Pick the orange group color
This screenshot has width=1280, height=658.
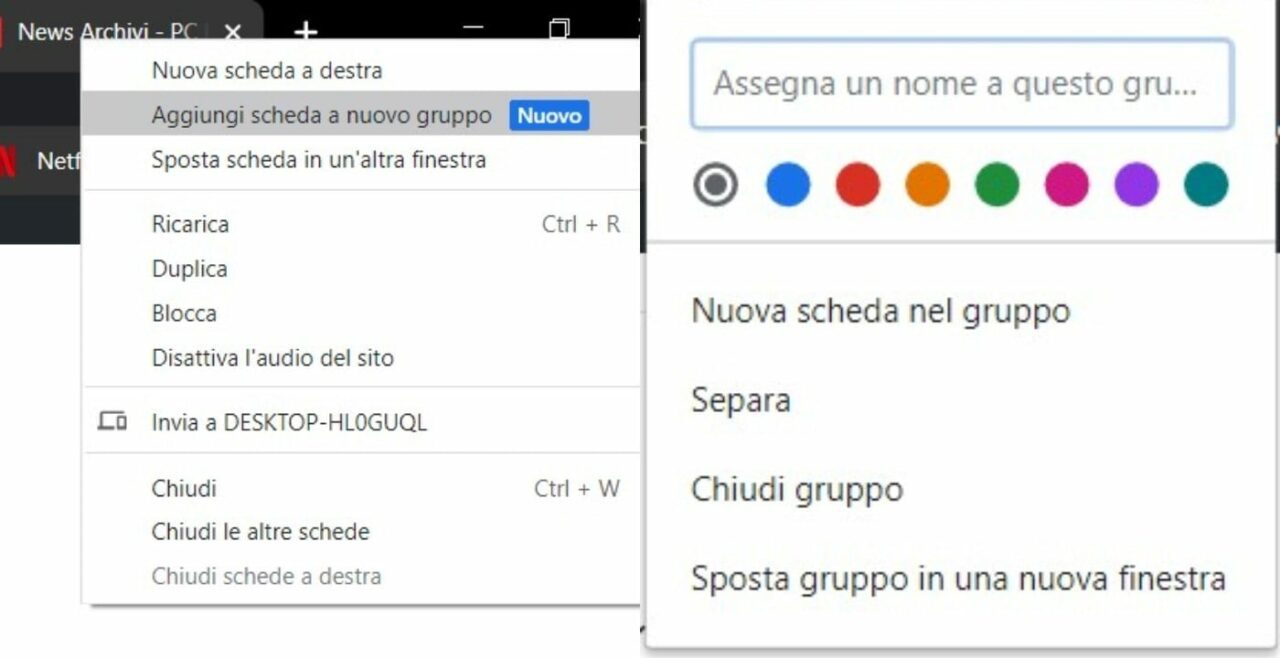[927, 185]
